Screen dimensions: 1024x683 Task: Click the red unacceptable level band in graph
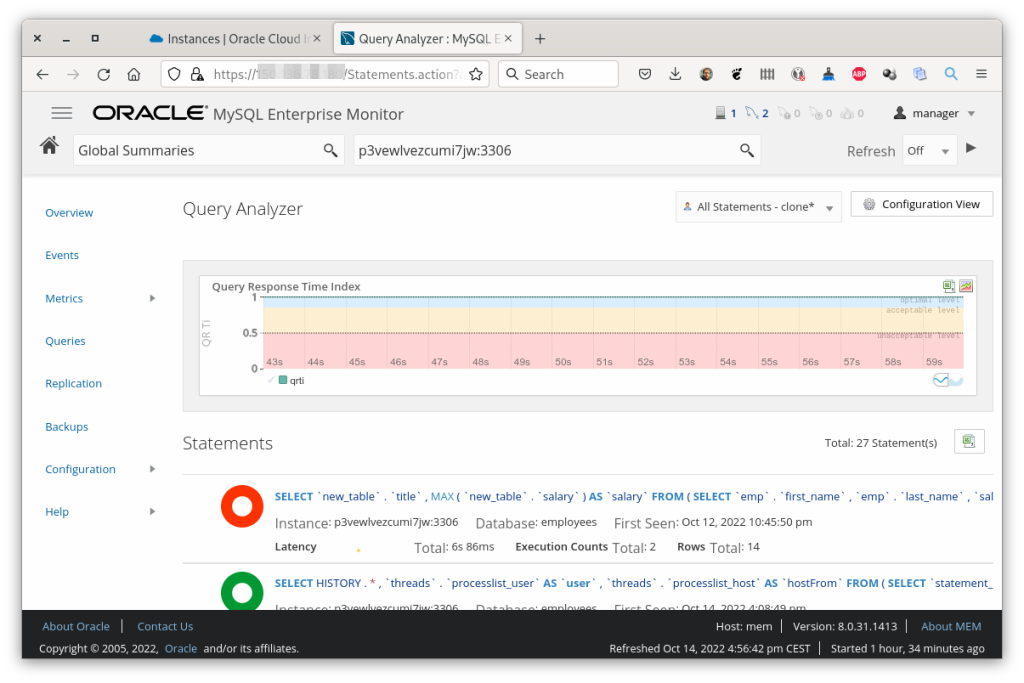pos(613,351)
